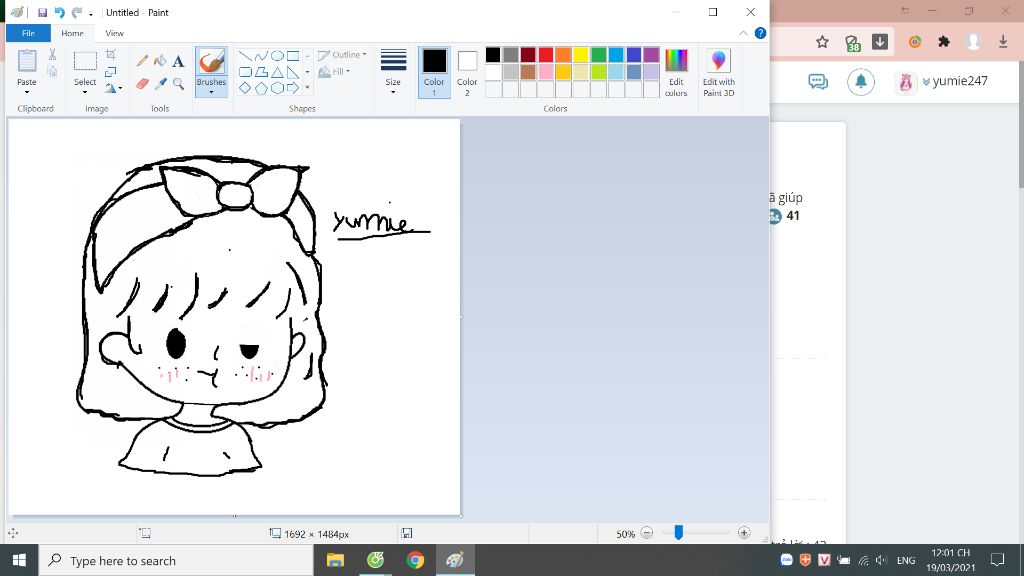Image resolution: width=1024 pixels, height=576 pixels.
Task: Click the Copy icon in Clipboard group
Action: (52, 70)
